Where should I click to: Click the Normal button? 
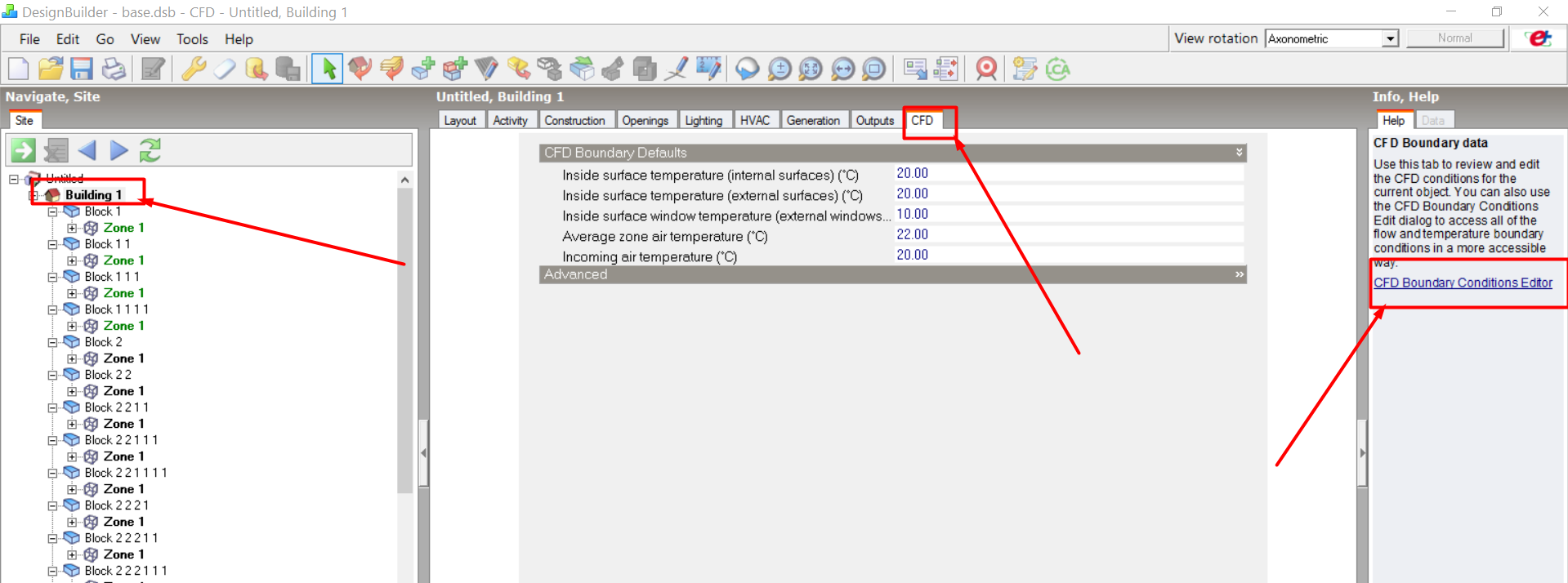click(1455, 38)
